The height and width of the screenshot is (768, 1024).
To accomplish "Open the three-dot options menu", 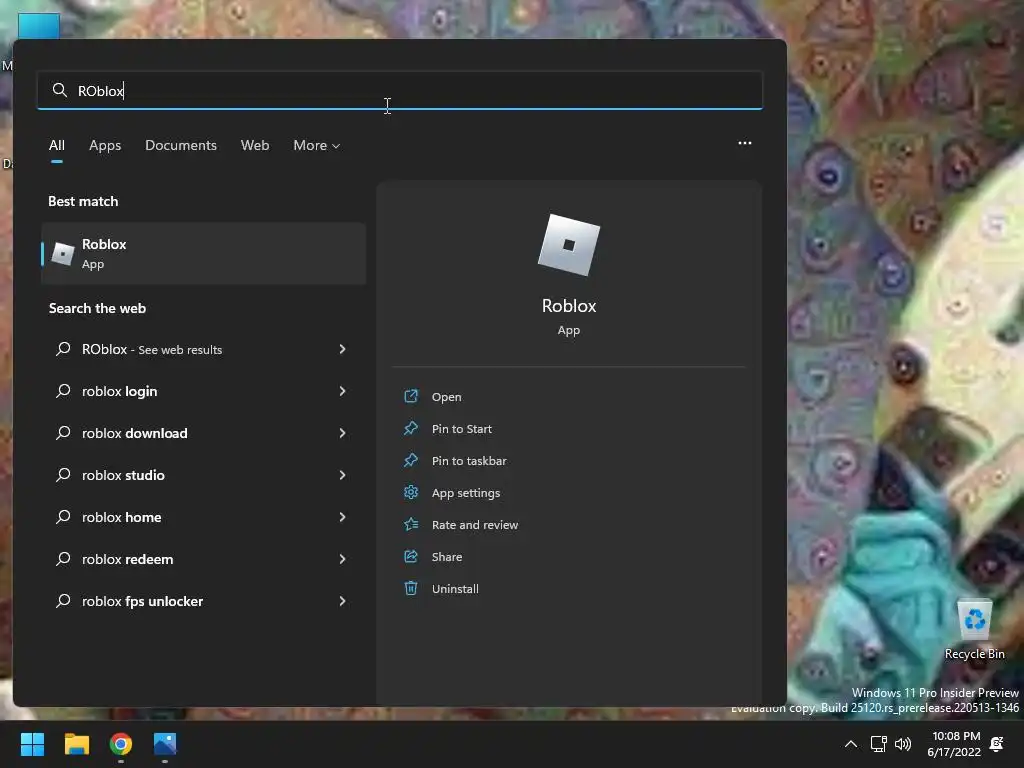I will (x=744, y=143).
